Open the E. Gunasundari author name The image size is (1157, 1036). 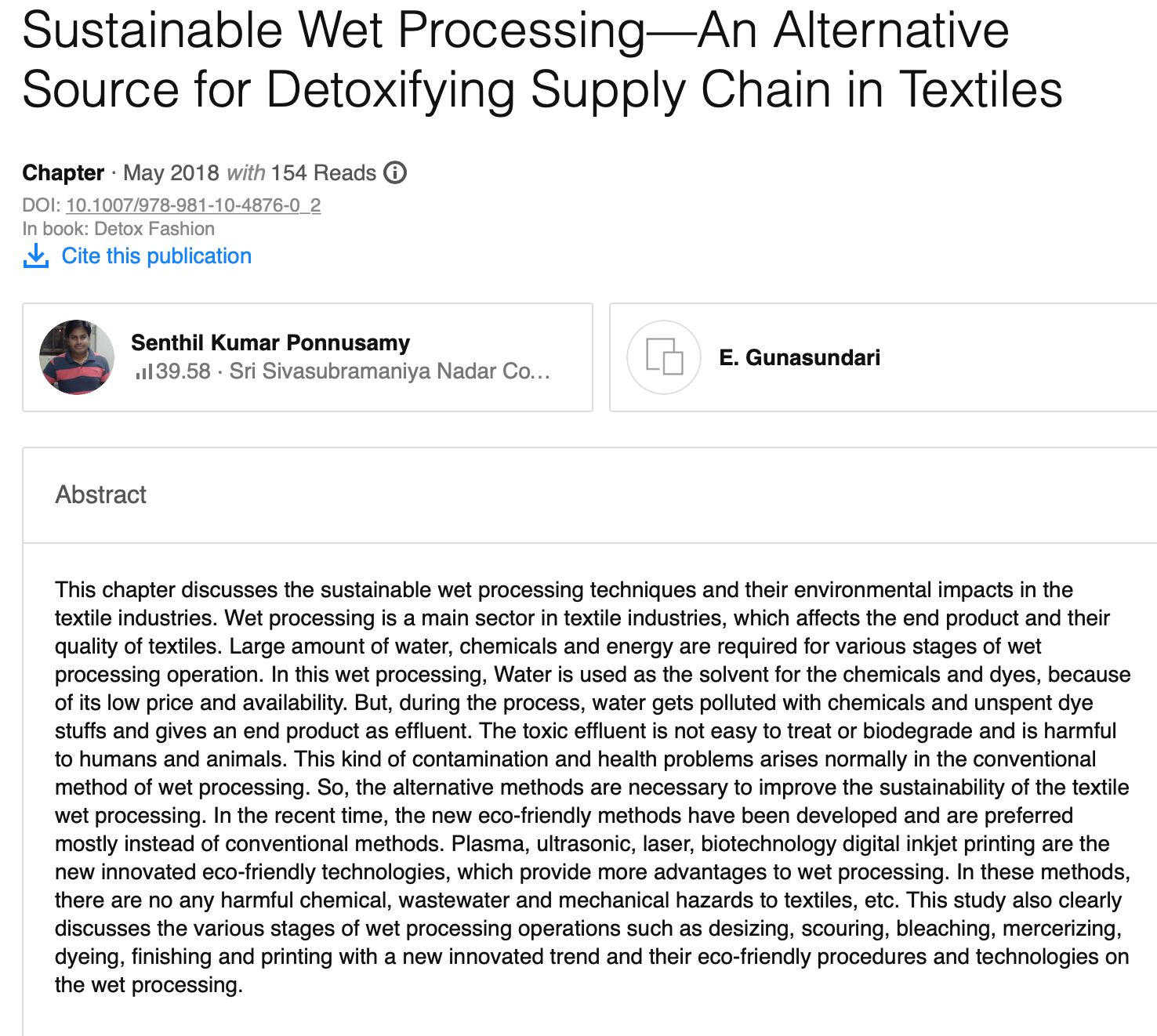800,357
